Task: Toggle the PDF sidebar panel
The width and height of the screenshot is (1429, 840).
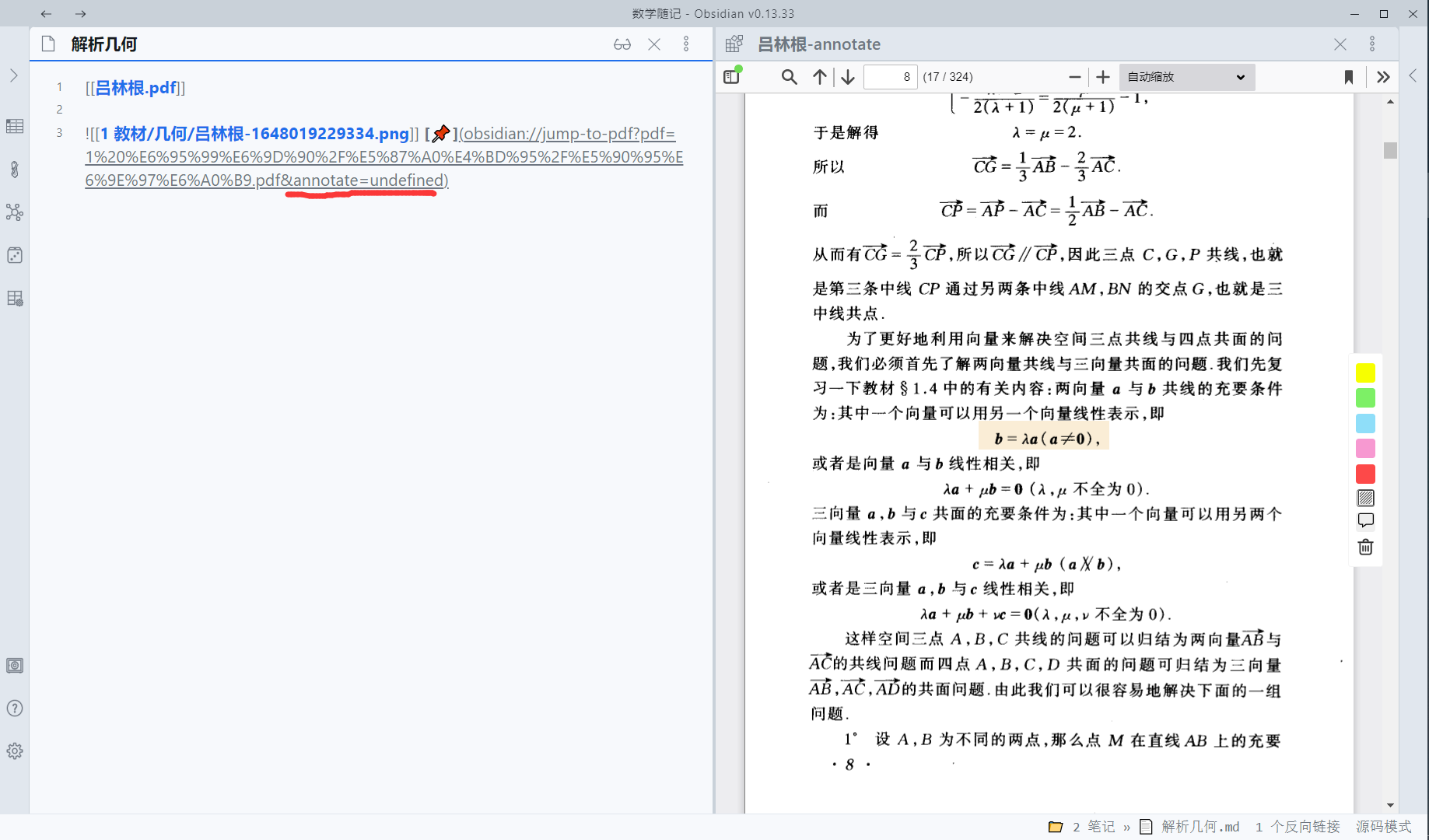Action: pos(732,76)
